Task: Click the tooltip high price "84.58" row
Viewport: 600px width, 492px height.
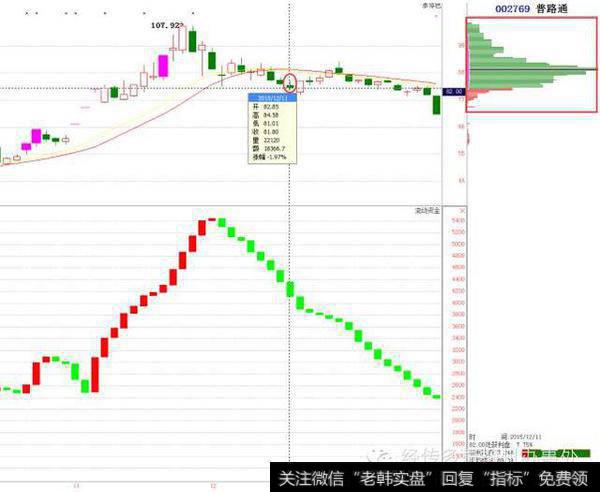Action: [266, 115]
